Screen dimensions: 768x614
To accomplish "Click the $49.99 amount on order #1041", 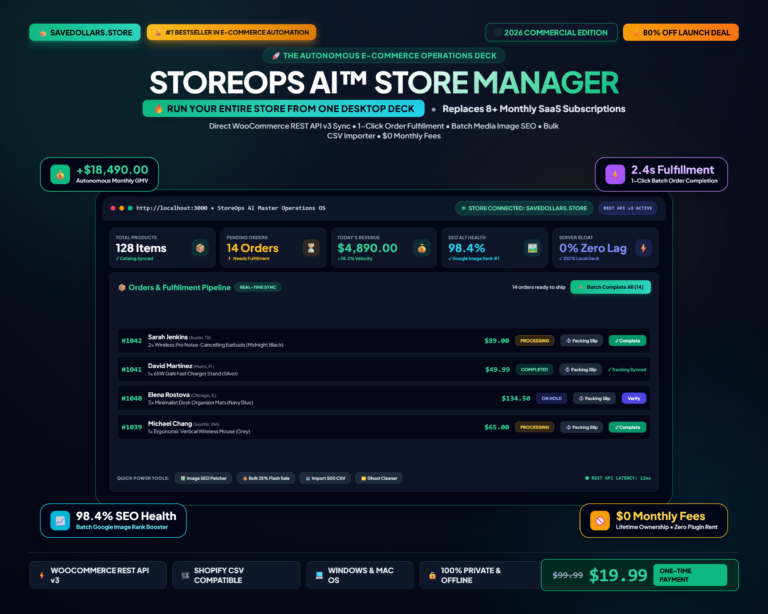I will click(x=497, y=370).
